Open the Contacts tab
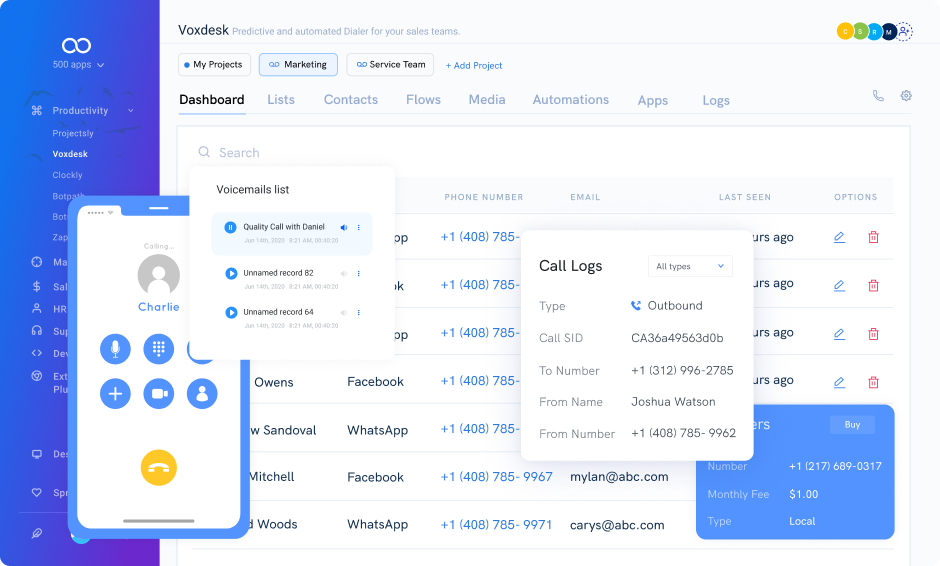Image resolution: width=940 pixels, height=566 pixels. (350, 100)
